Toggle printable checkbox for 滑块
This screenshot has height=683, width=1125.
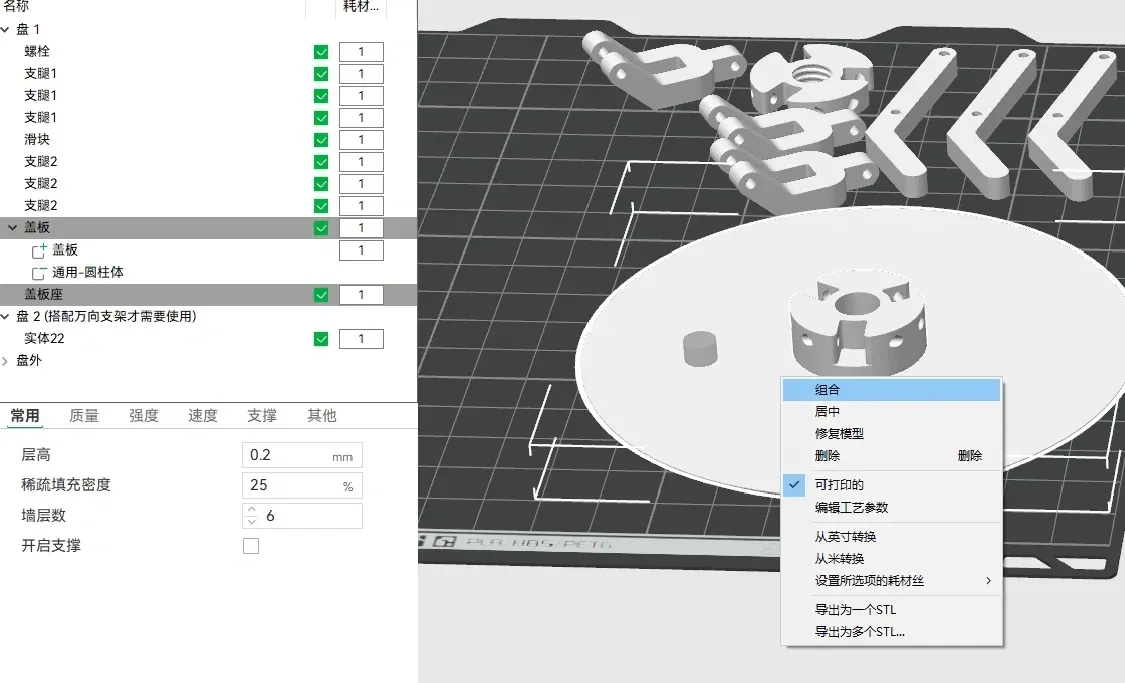(x=321, y=140)
